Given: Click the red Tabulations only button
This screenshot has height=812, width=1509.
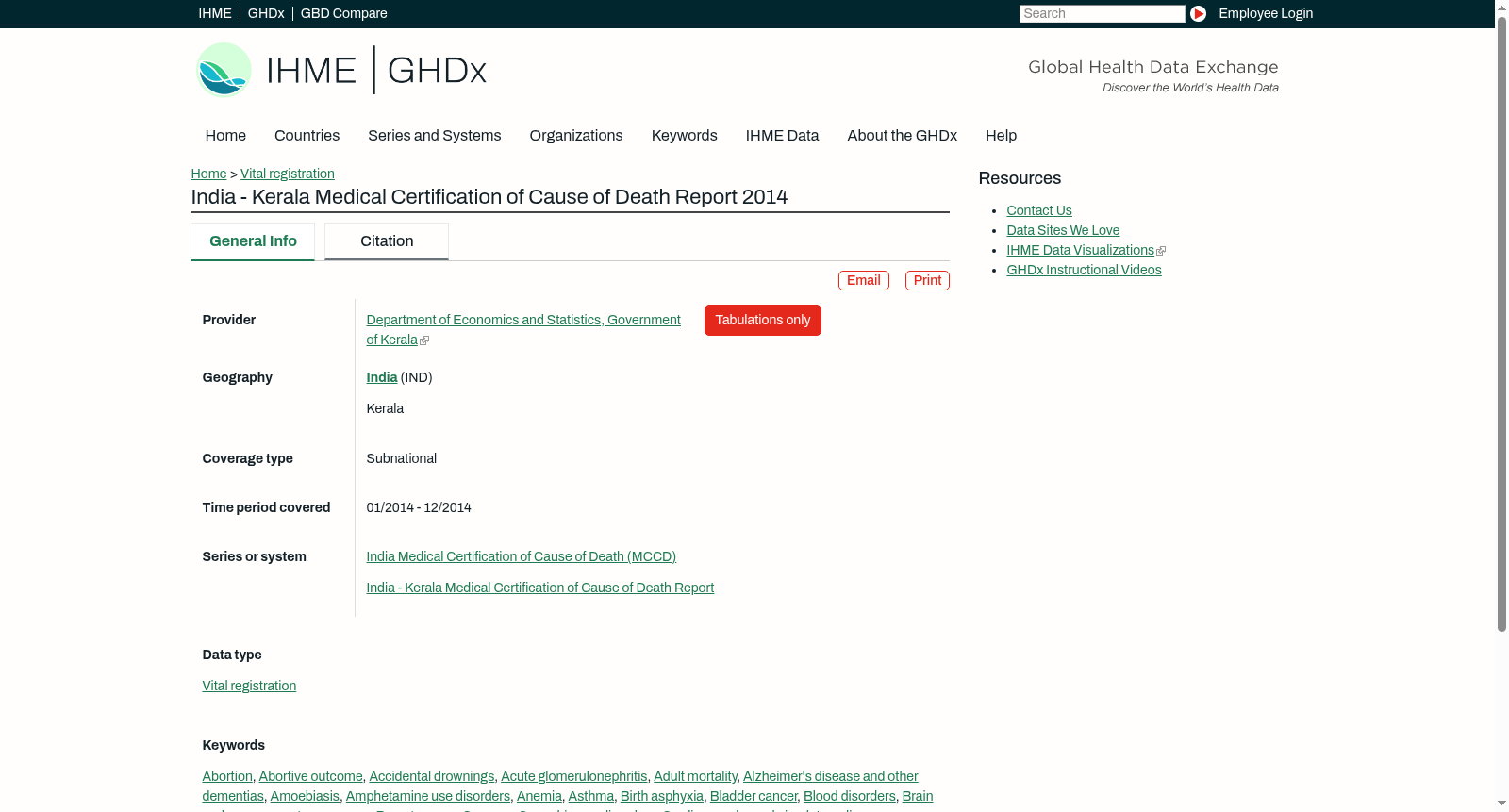Looking at the screenshot, I should coord(763,321).
